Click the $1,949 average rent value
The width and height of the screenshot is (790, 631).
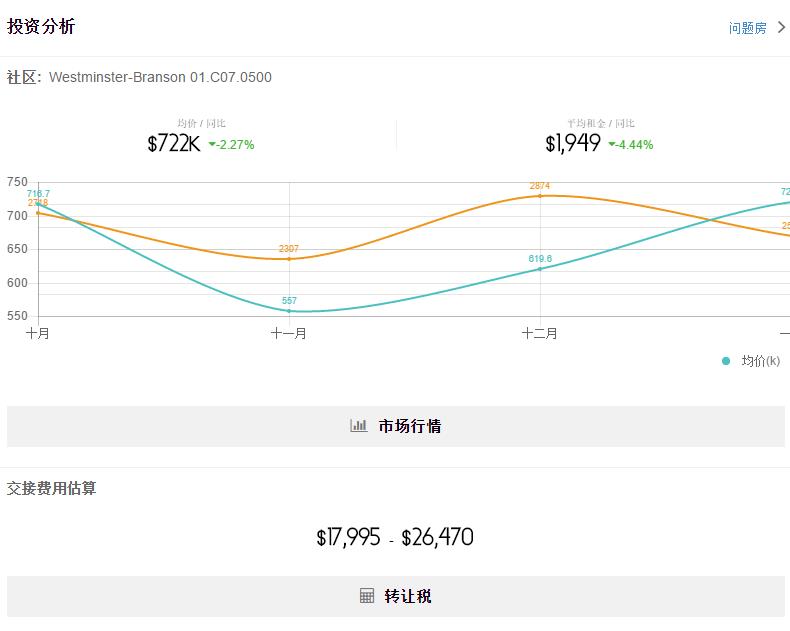click(573, 144)
